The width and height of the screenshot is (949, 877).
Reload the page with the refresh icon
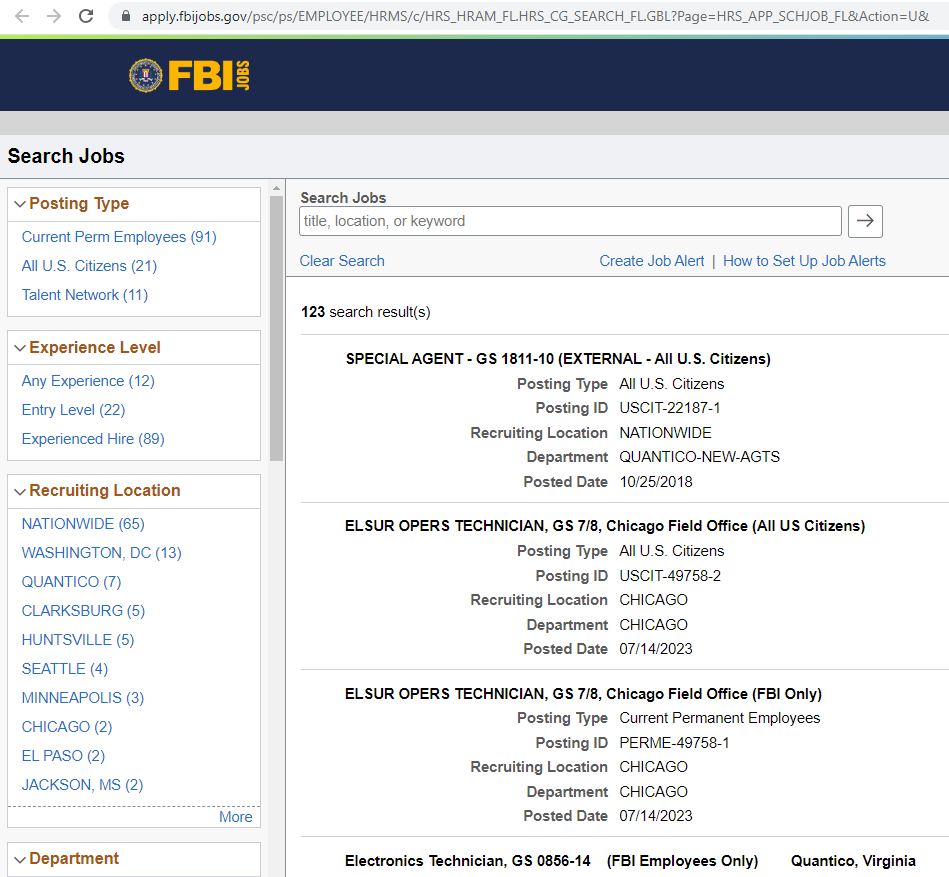pyautogui.click(x=86, y=16)
